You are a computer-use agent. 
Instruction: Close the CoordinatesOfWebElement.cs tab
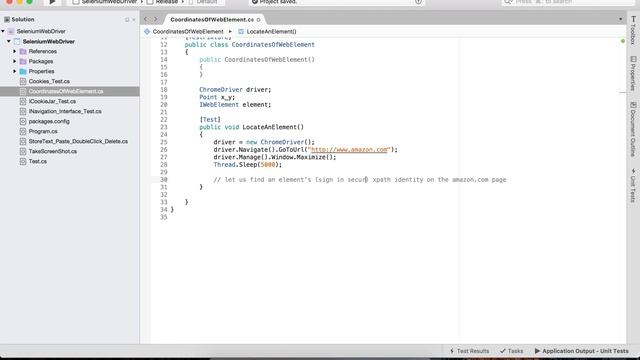[x=258, y=20]
